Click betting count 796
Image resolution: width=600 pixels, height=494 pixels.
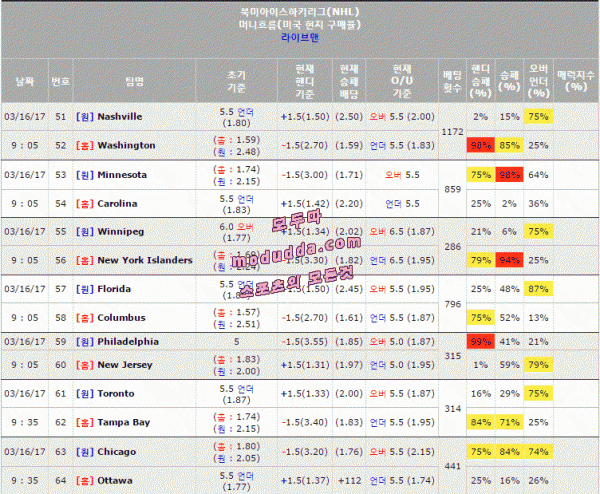click(x=452, y=304)
